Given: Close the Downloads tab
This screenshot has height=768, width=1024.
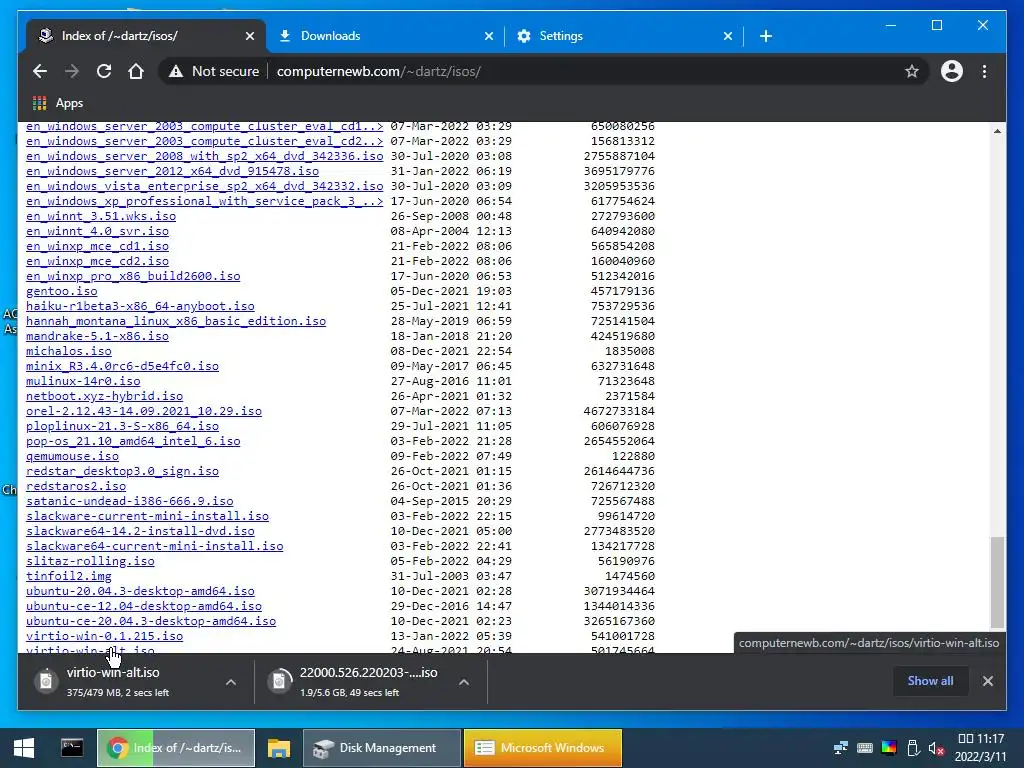Looking at the screenshot, I should click(488, 36).
